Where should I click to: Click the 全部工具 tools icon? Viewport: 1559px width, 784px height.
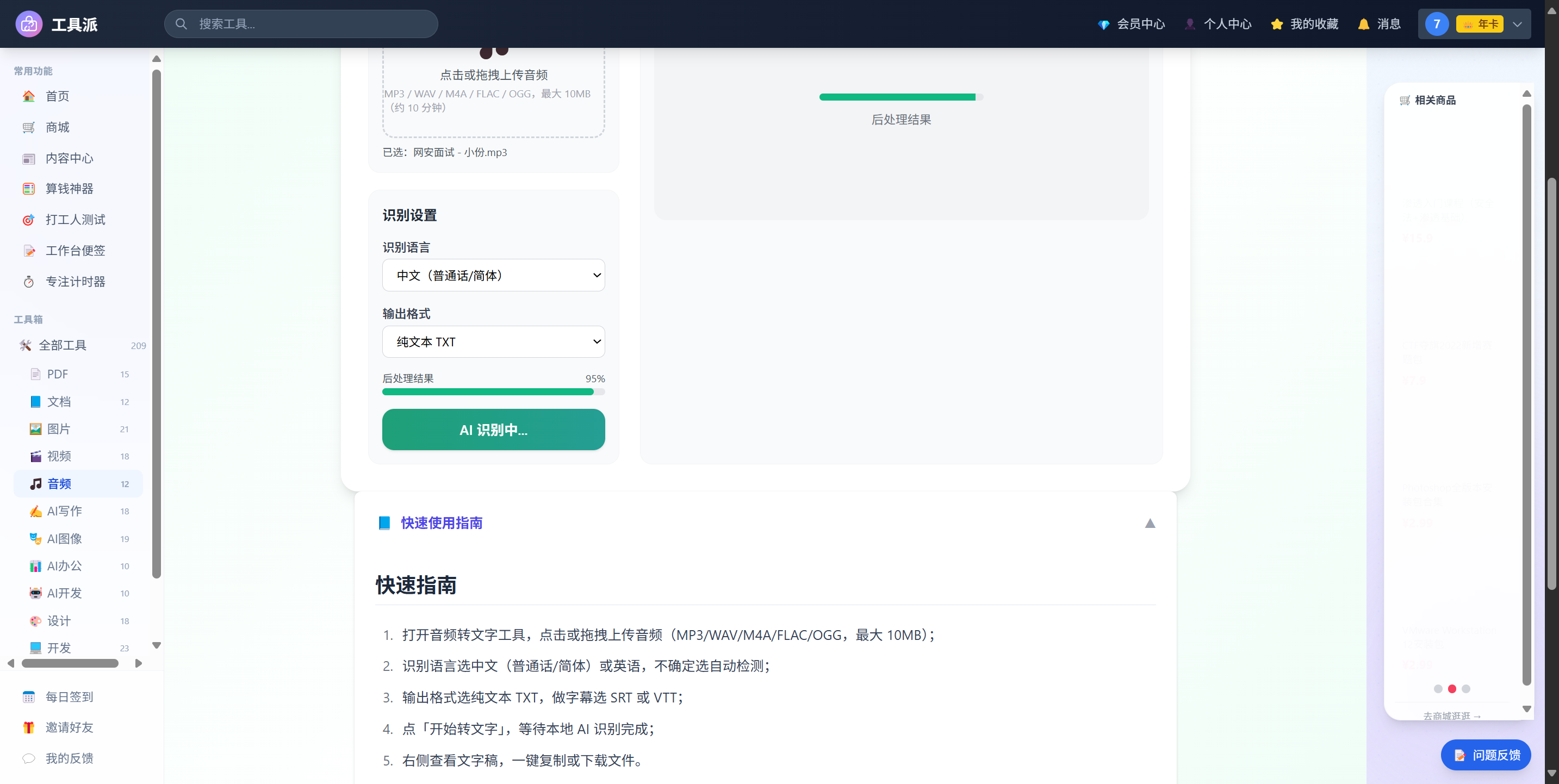(25, 345)
